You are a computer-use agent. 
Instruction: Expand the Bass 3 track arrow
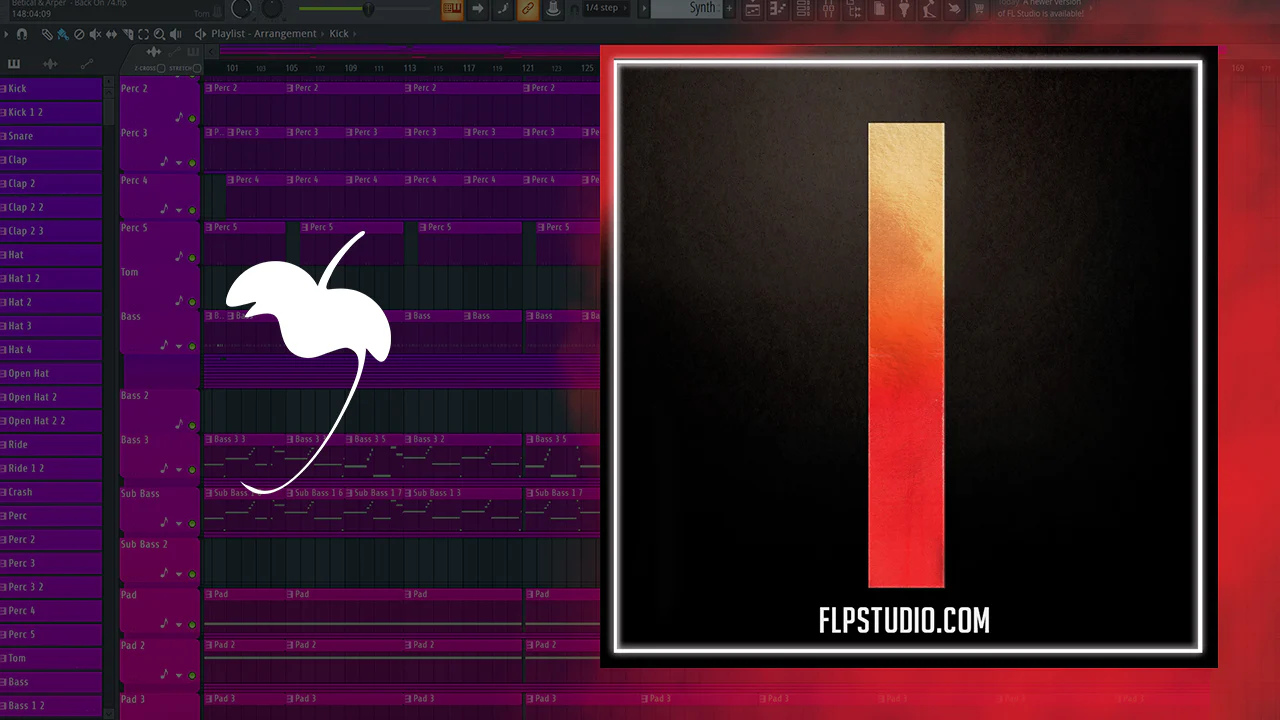click(x=180, y=470)
